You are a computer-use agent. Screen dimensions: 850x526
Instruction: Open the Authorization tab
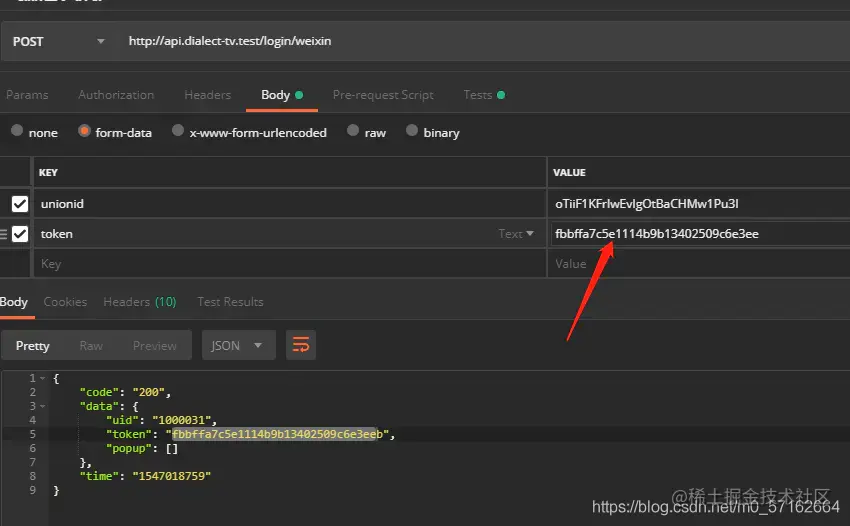[116, 95]
